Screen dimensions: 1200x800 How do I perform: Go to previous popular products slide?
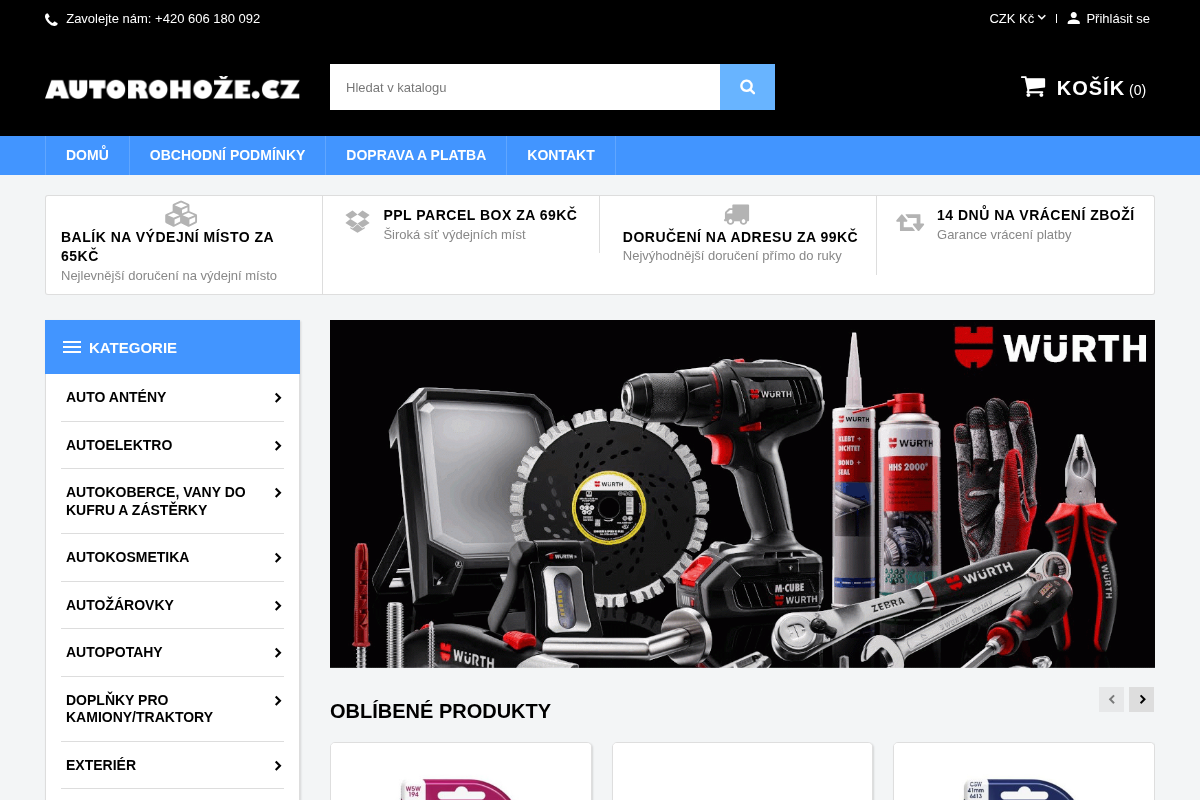coord(1111,699)
